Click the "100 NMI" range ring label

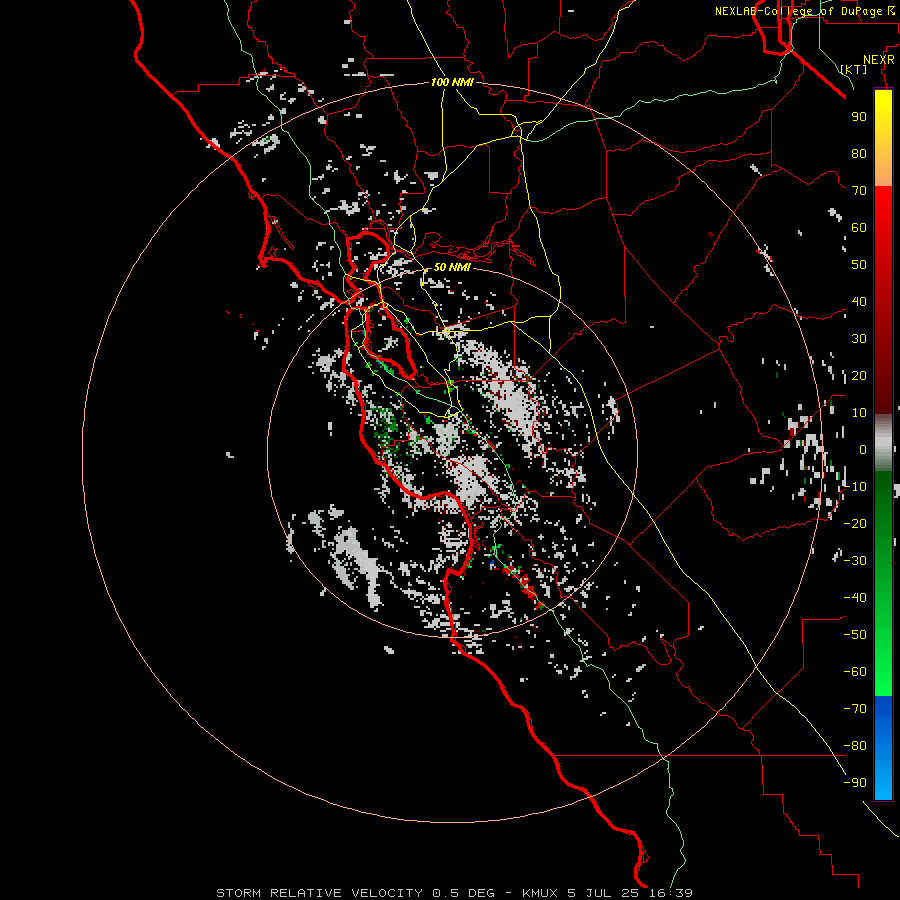click(452, 82)
